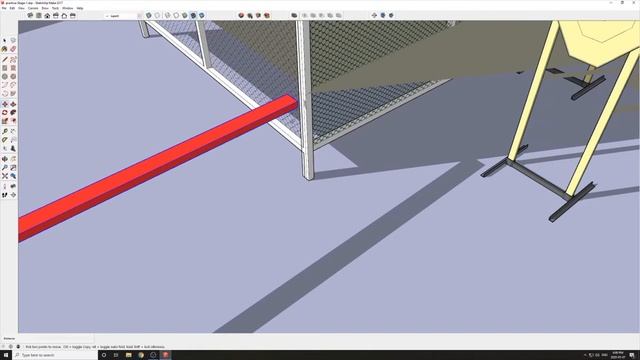Viewport: 640px width, 360px height.
Task: Select the Dimension tool
Action: pyautogui.click(x=13, y=131)
